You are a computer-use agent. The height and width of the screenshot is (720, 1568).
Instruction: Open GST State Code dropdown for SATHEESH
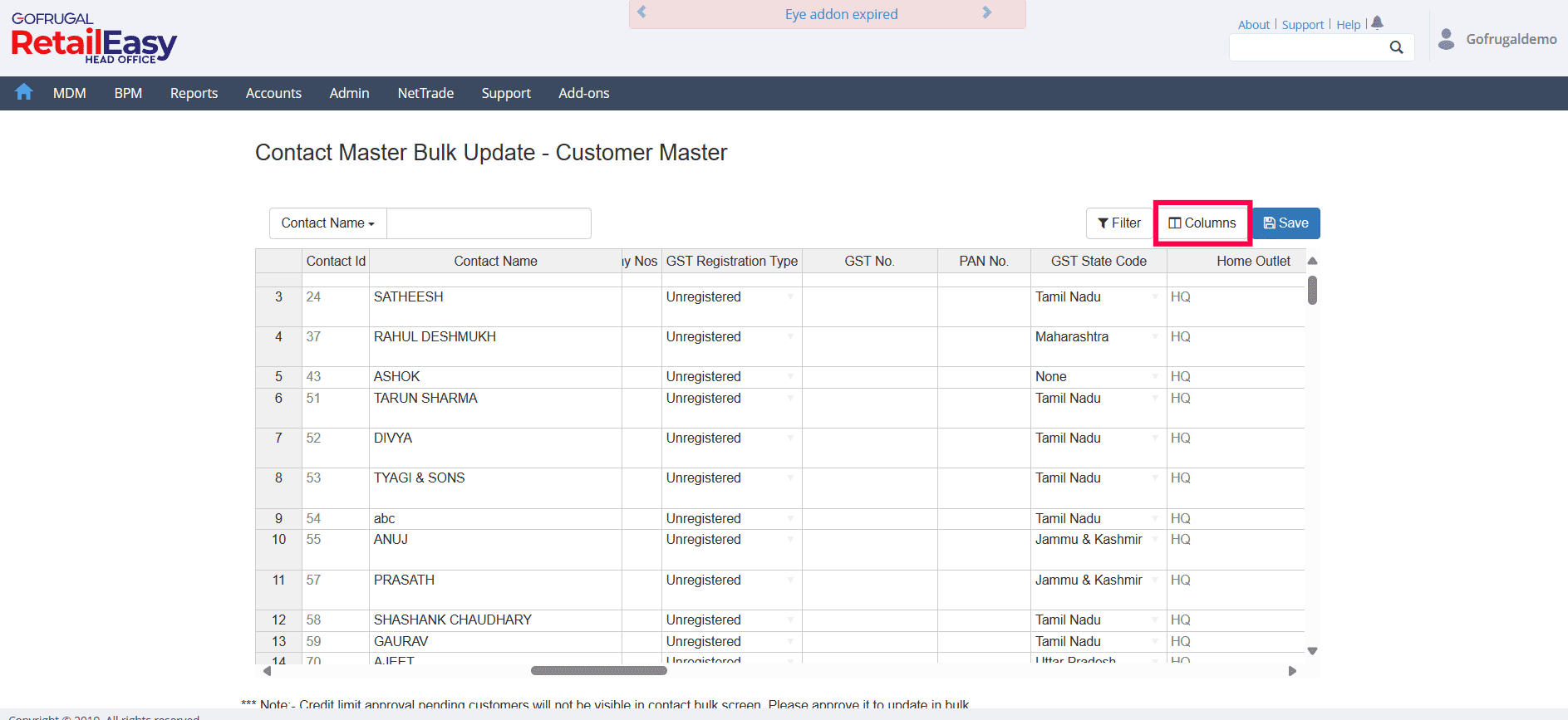1155,296
